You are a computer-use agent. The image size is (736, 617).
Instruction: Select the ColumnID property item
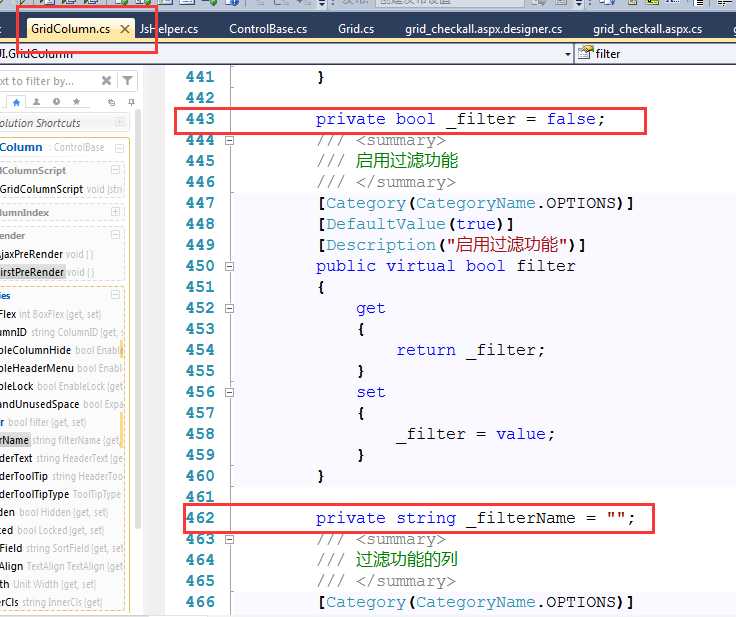tap(61, 332)
